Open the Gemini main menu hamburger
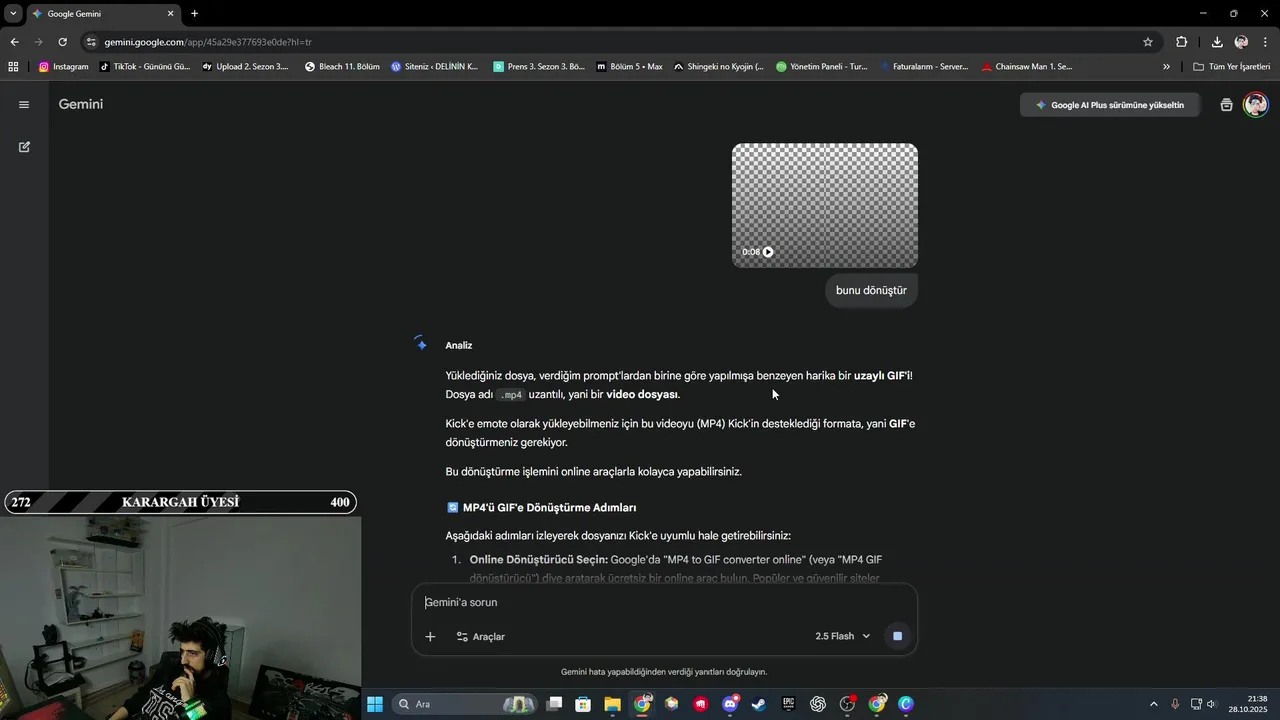1280x720 pixels. [24, 104]
